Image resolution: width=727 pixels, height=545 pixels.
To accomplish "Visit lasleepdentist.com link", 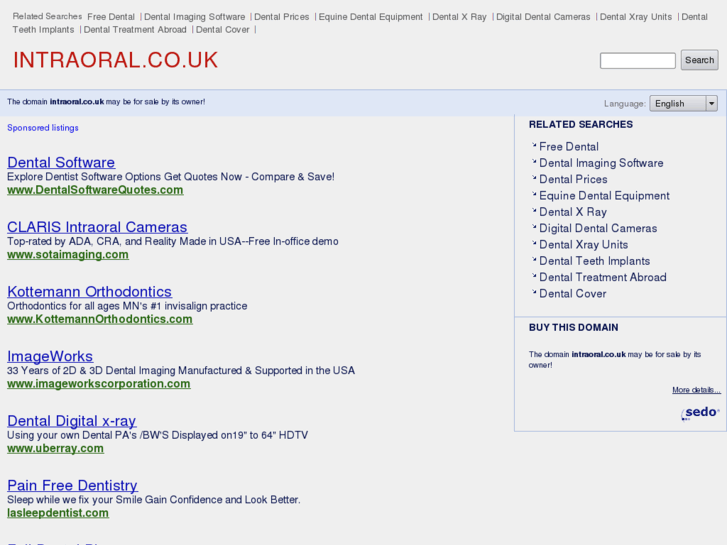I will tap(58, 513).
